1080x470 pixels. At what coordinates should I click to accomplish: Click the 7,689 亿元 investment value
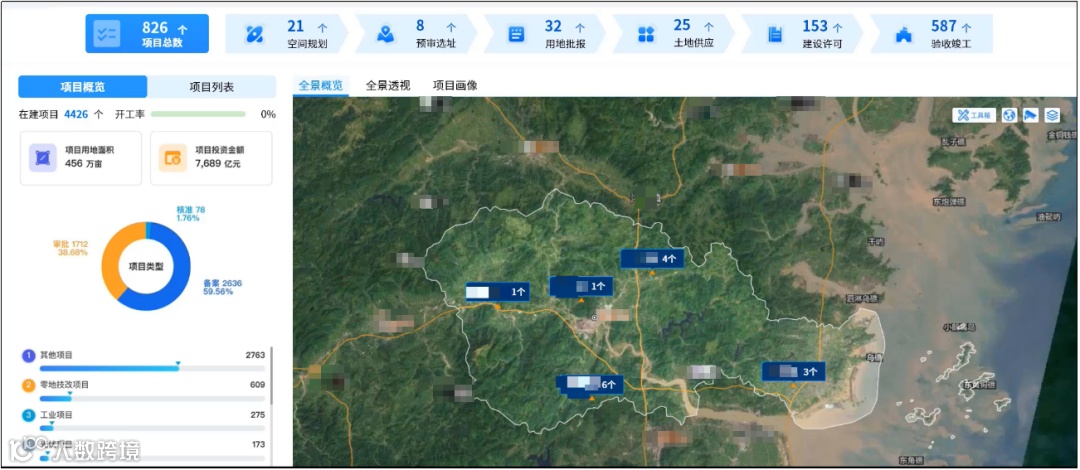(x=217, y=164)
